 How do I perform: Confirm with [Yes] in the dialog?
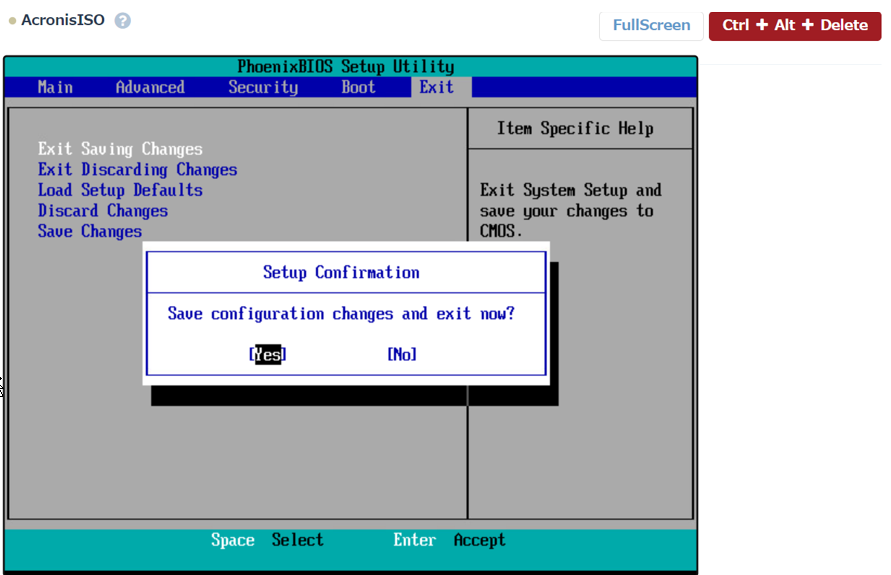pos(267,355)
